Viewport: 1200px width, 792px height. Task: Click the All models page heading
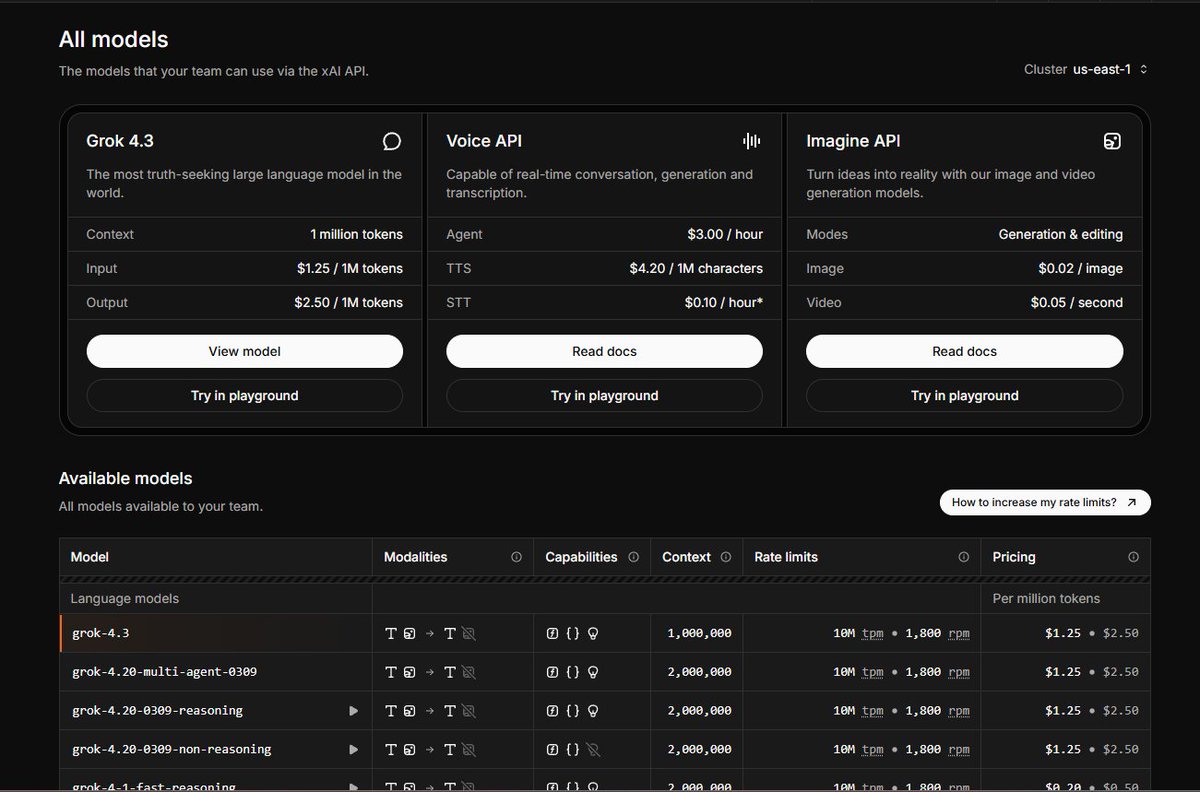coord(113,39)
